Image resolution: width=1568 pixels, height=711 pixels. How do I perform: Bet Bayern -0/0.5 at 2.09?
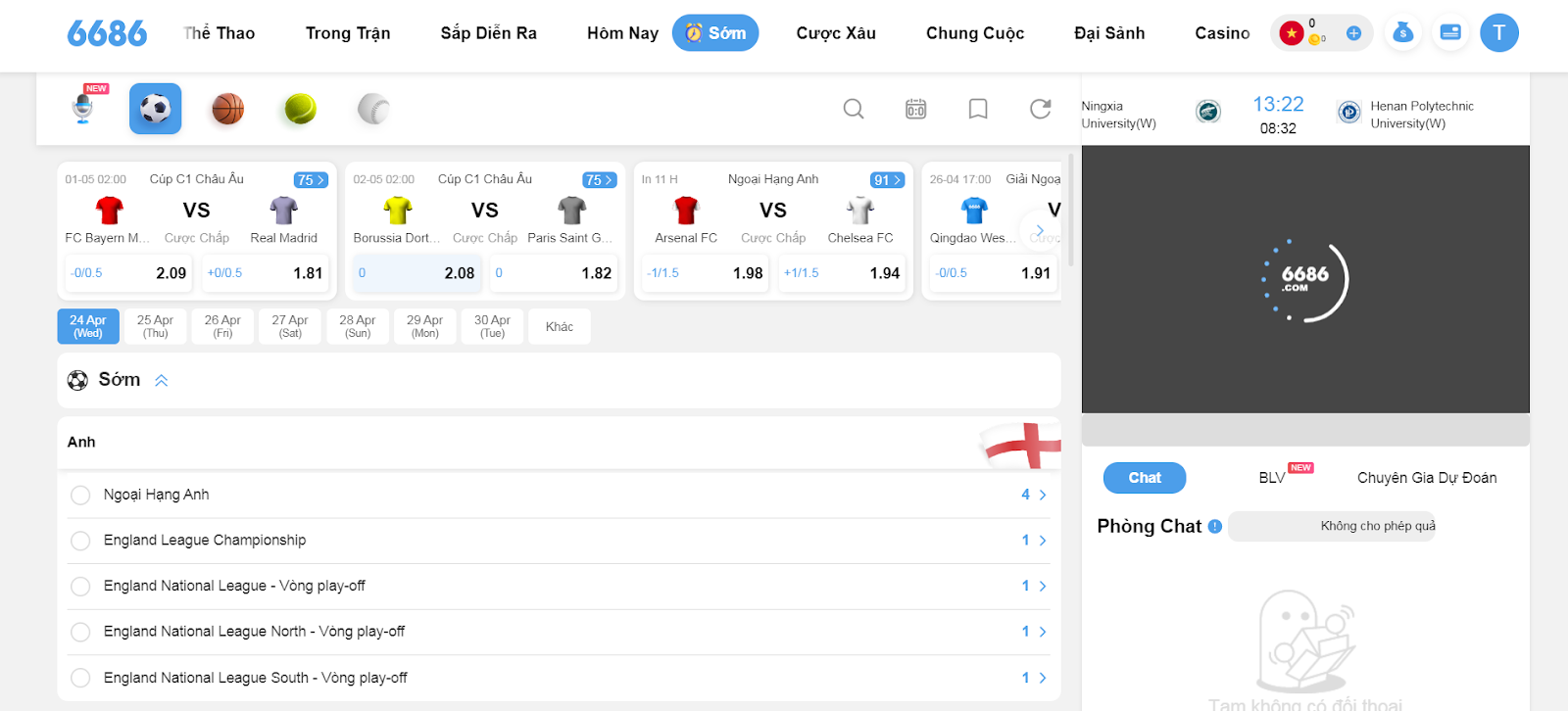[x=128, y=273]
